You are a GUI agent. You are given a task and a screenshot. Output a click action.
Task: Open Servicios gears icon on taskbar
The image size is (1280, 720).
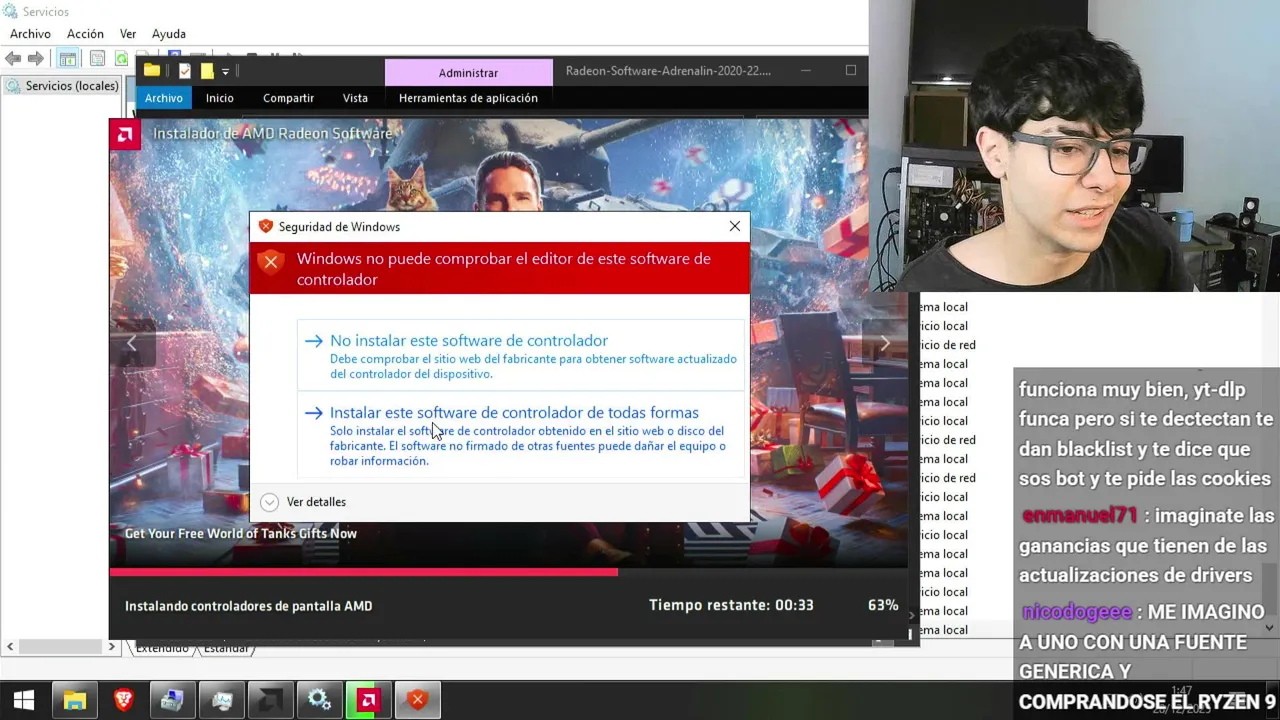[x=319, y=700]
